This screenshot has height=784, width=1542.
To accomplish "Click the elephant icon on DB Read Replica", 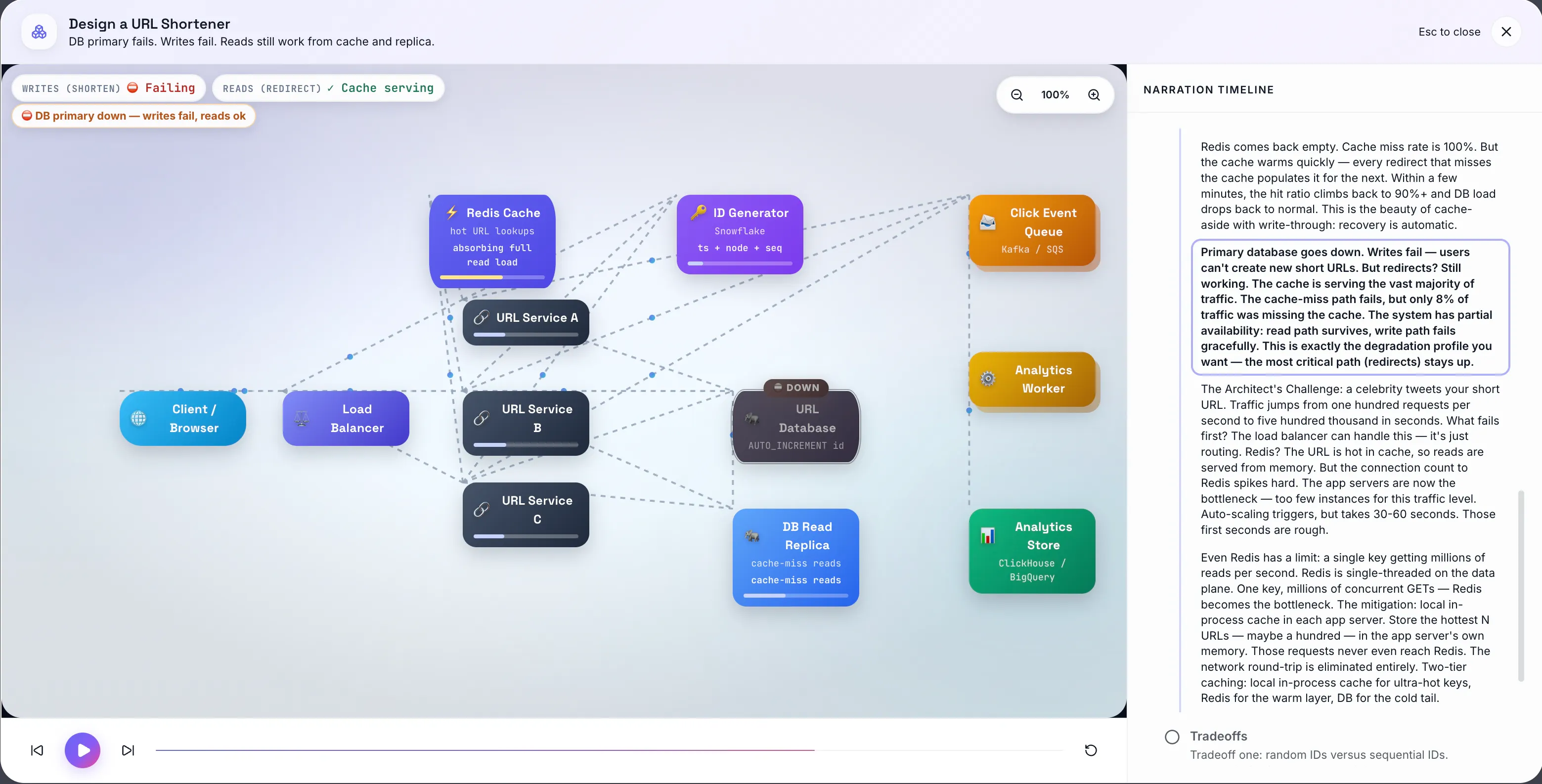I will point(752,536).
